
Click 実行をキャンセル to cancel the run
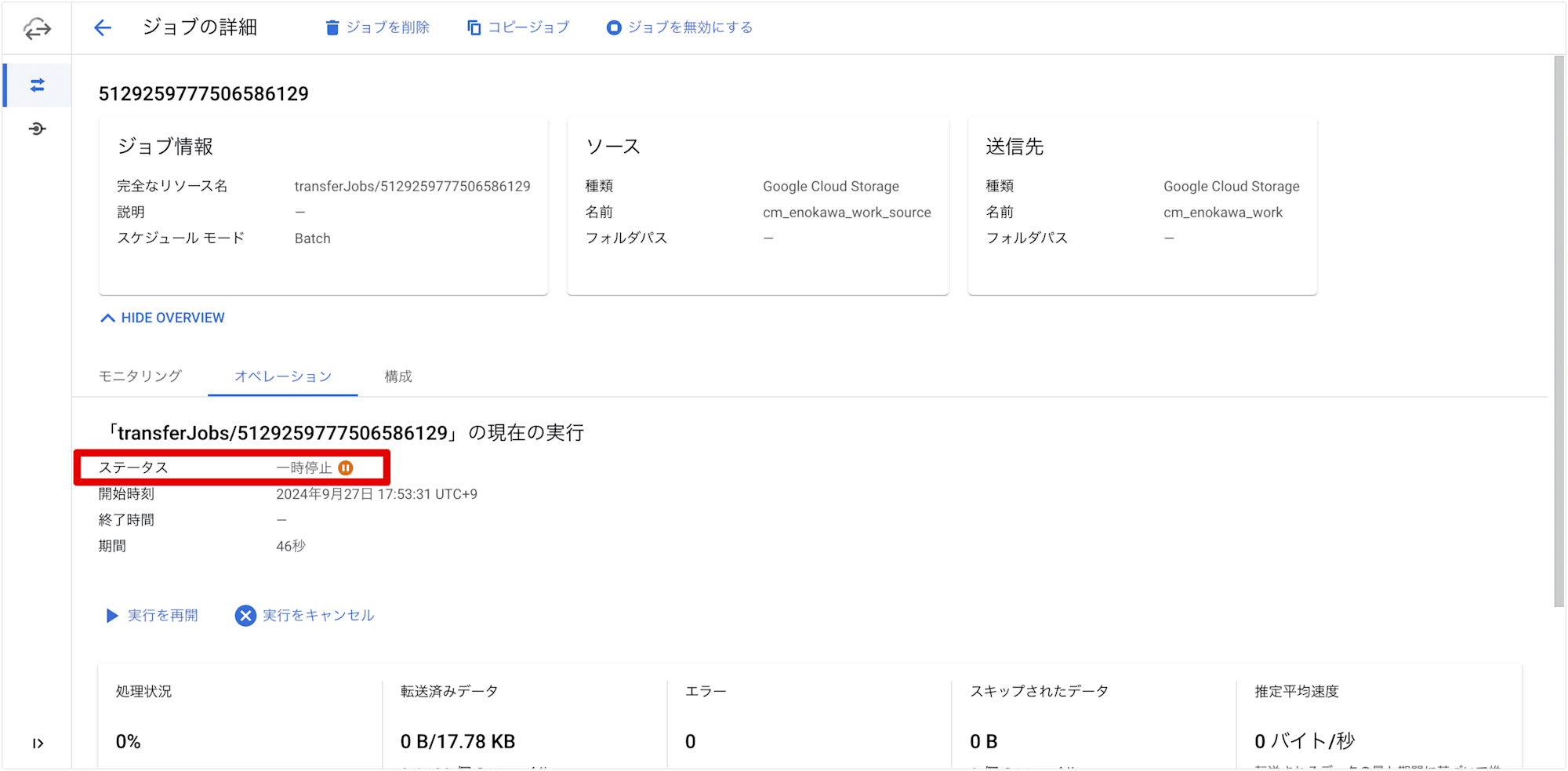coord(305,616)
